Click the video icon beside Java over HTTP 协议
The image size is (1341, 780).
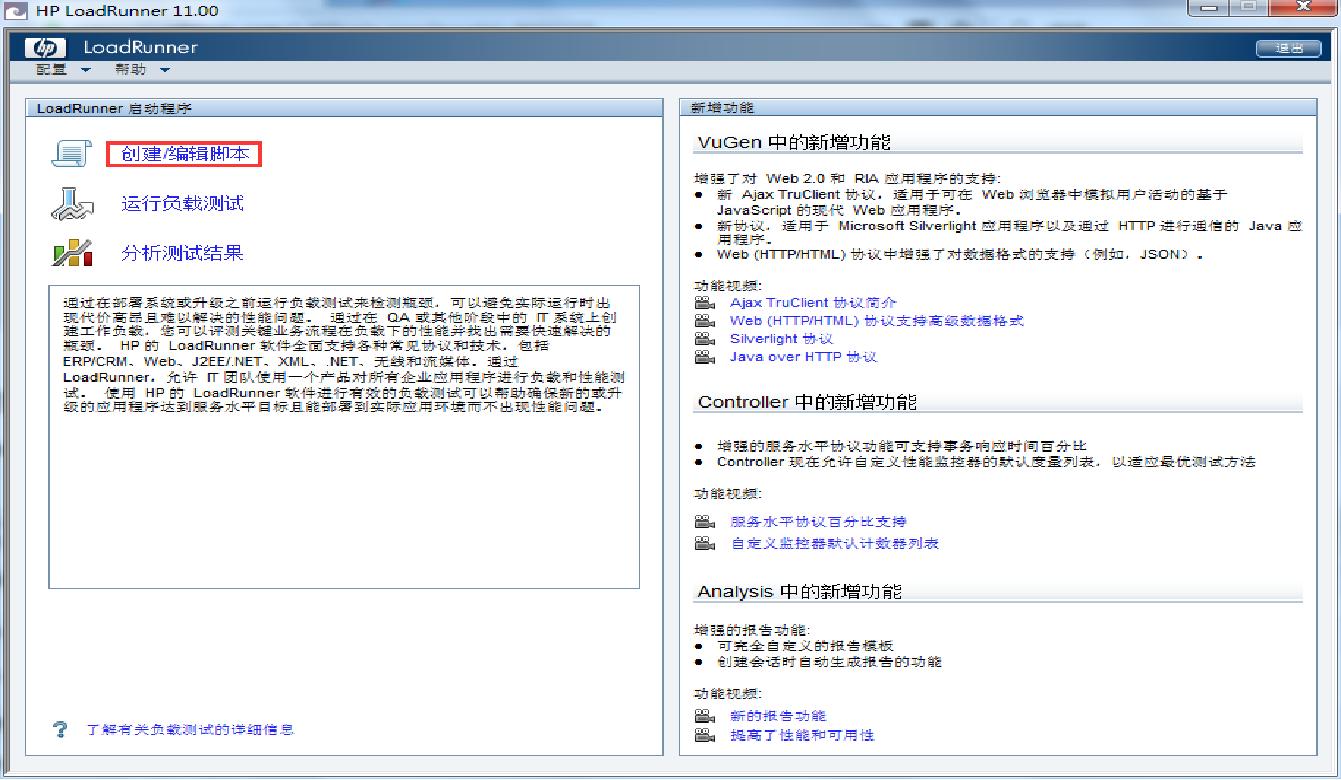click(x=707, y=357)
